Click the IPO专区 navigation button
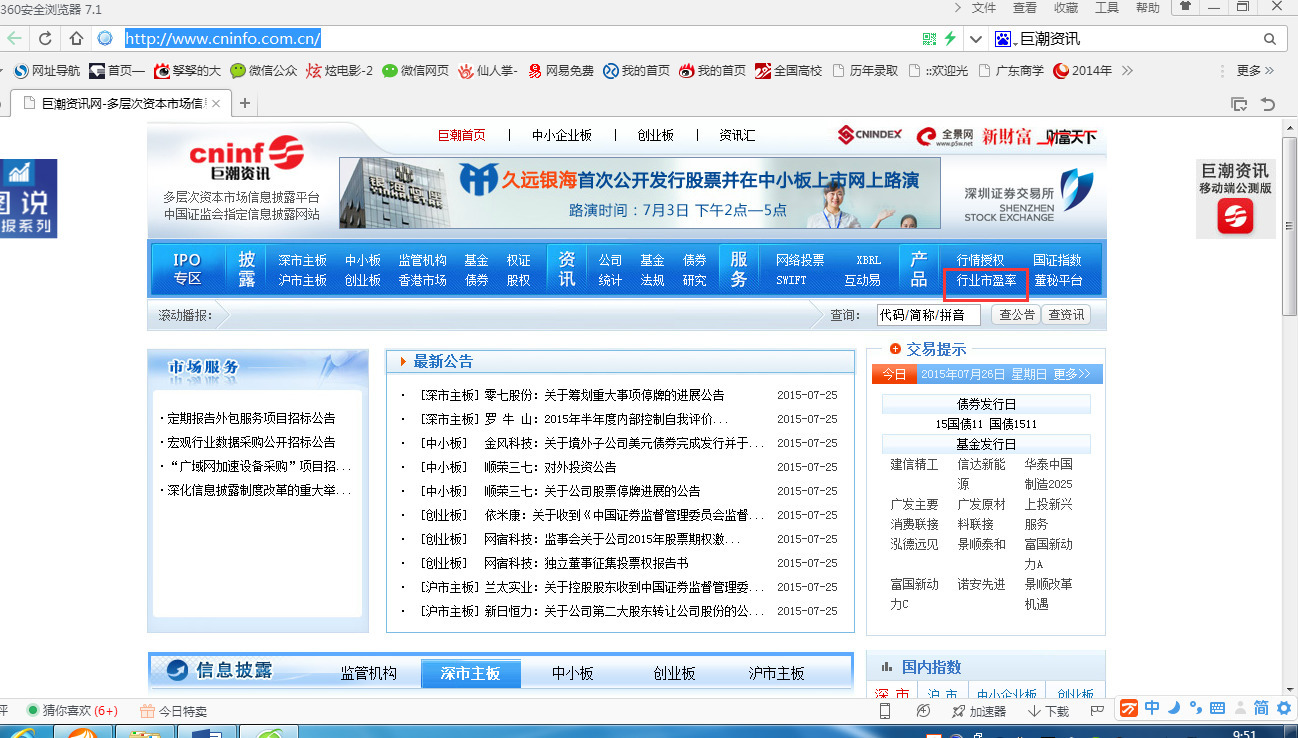 tap(187, 270)
